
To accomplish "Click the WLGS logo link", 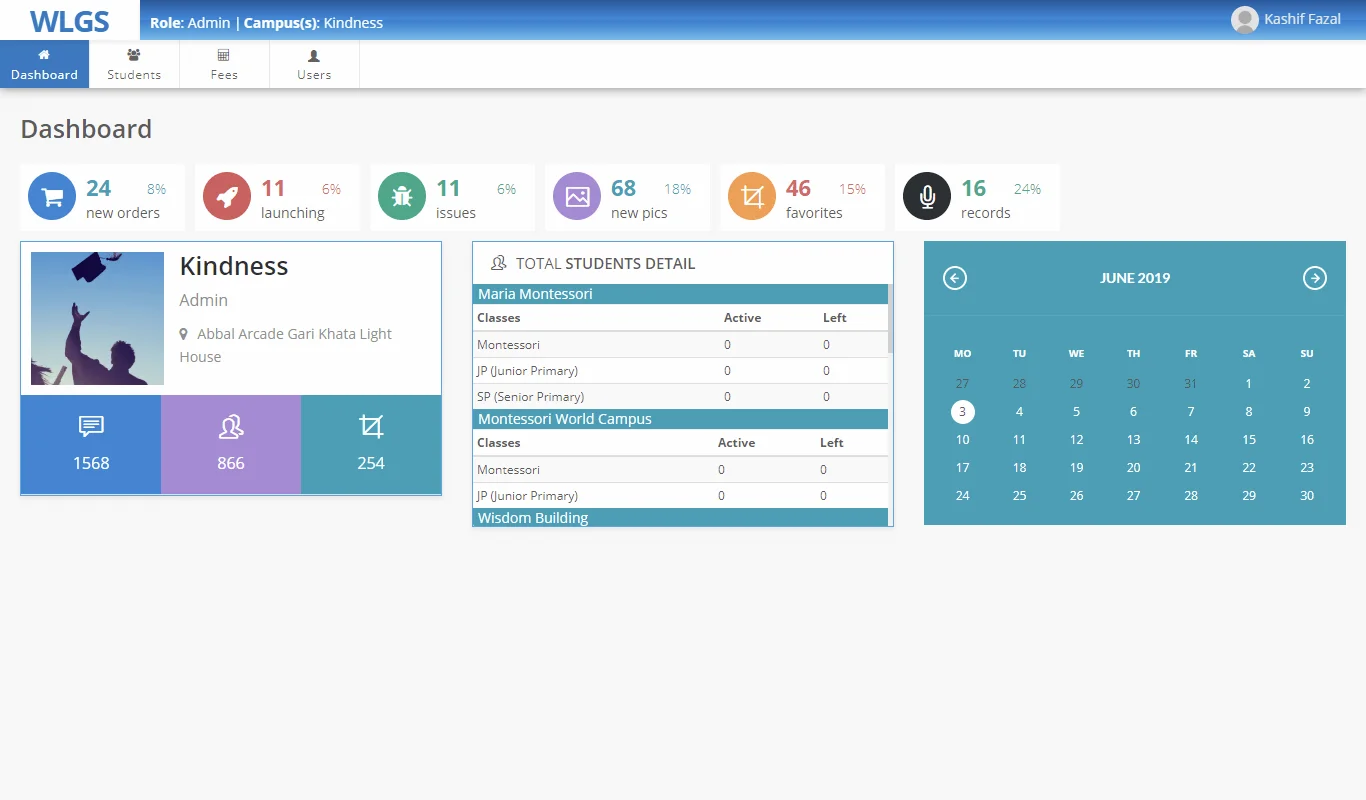I will pos(69,20).
